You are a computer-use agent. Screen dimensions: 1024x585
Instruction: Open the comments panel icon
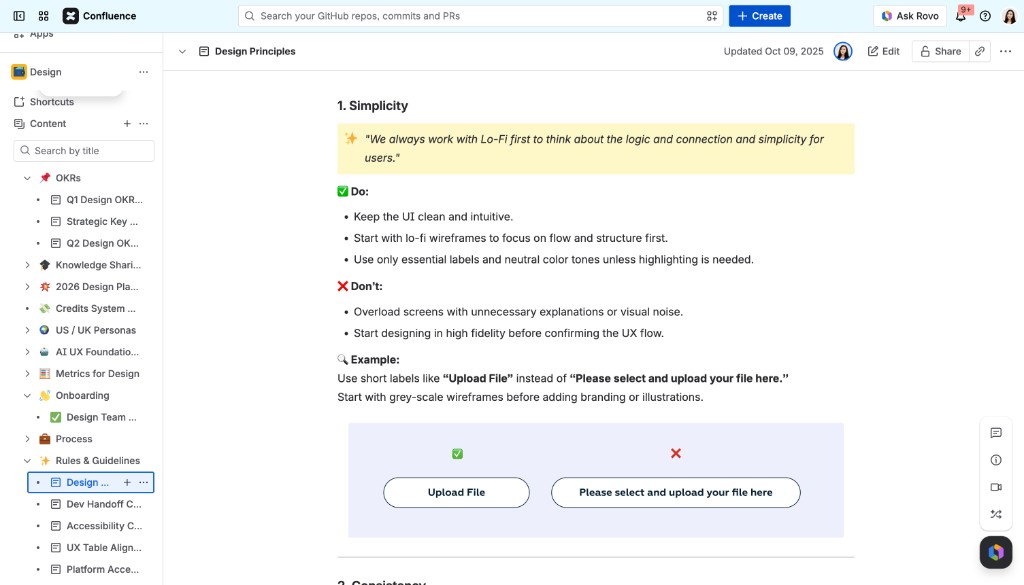pyautogui.click(x=996, y=433)
